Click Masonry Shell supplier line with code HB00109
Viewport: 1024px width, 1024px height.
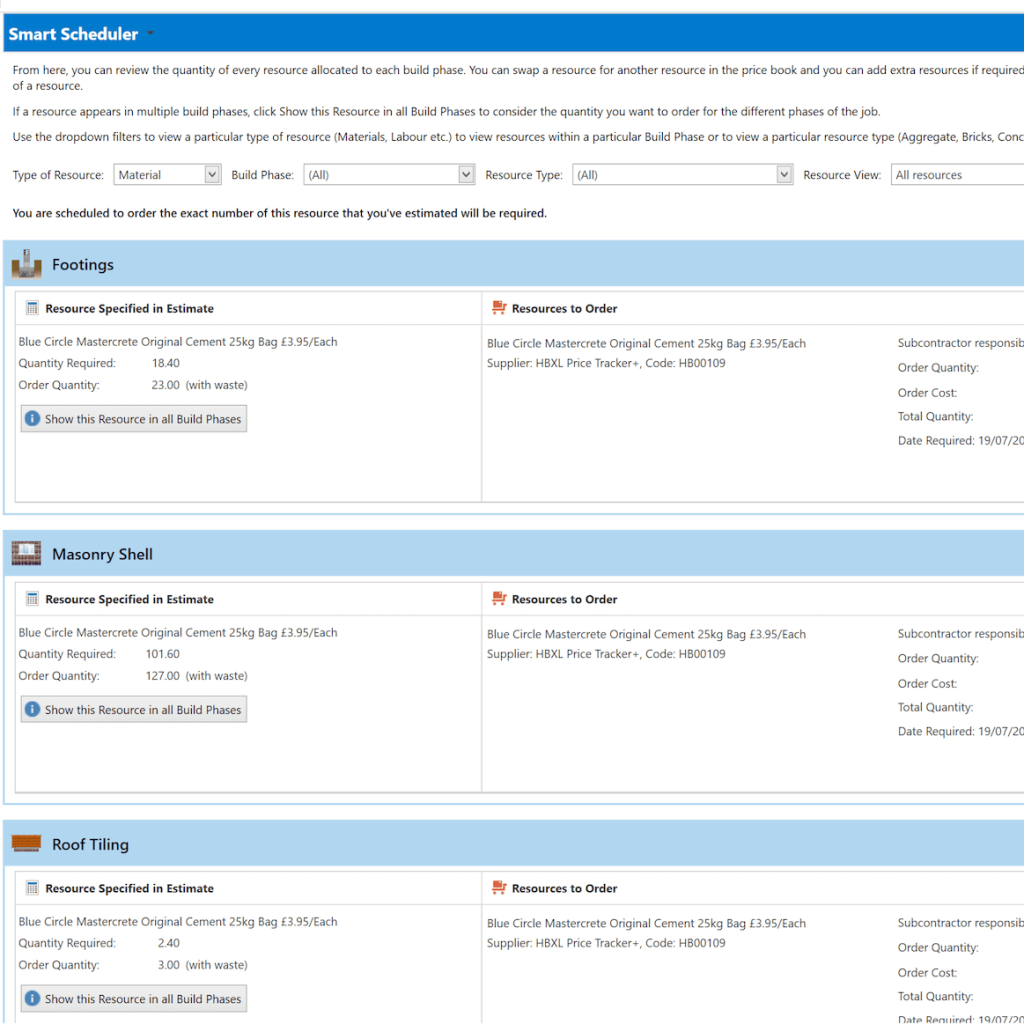tap(606, 654)
